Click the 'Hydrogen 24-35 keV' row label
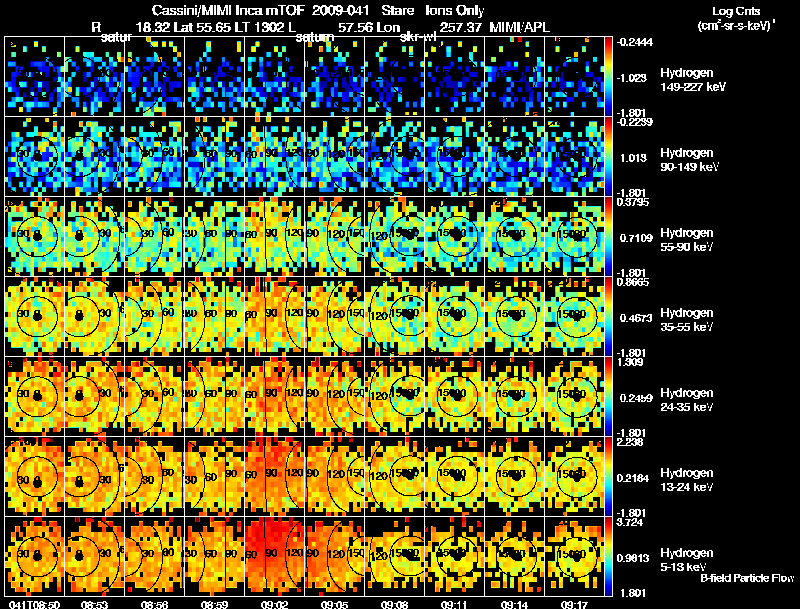The image size is (800, 609). (686, 400)
